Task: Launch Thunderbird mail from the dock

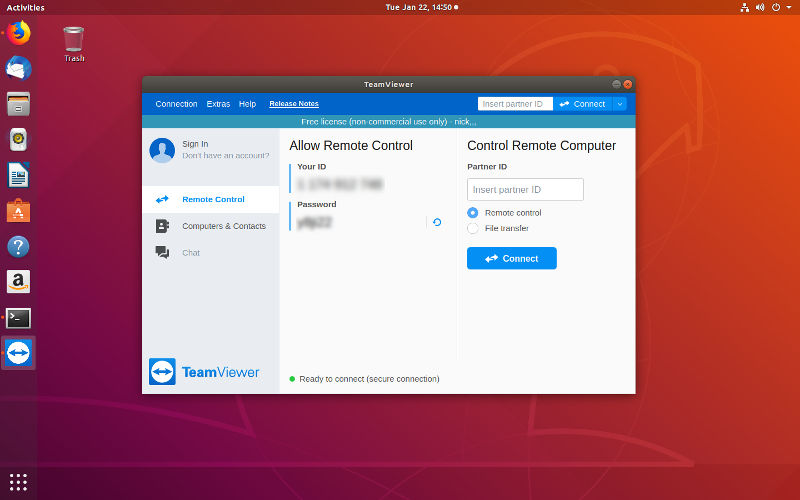Action: pyautogui.click(x=18, y=68)
